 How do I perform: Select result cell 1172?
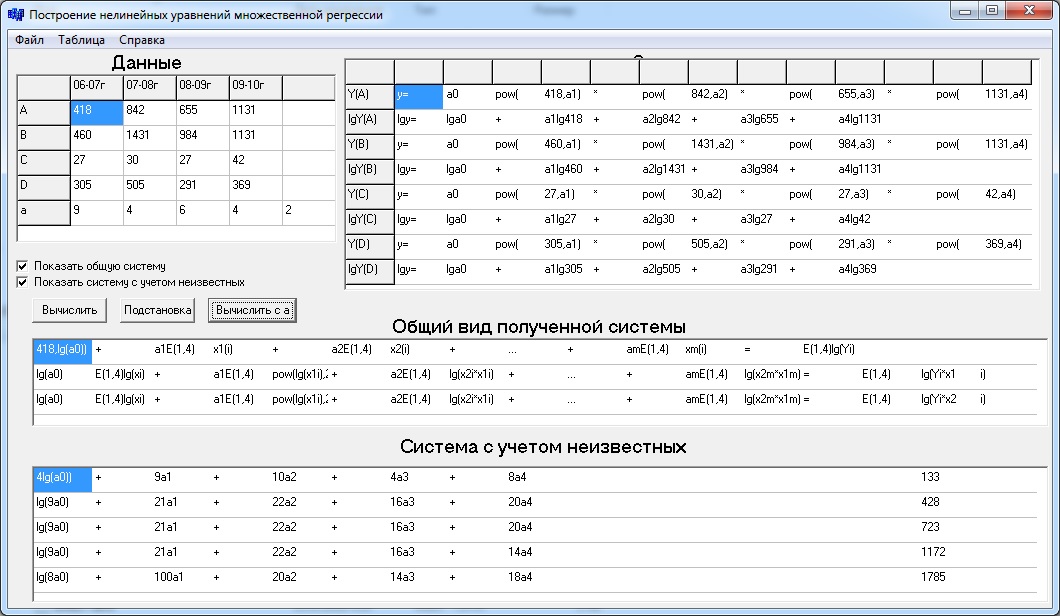(x=947, y=554)
